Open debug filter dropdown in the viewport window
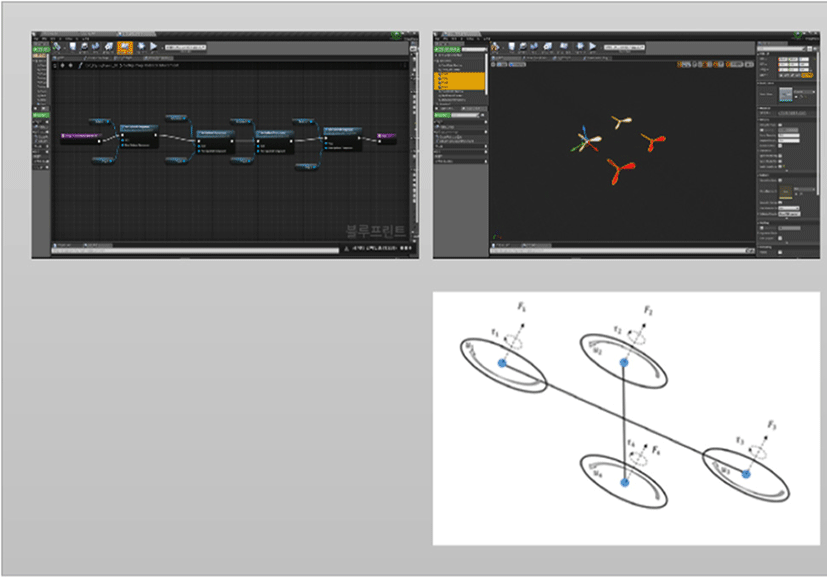Image resolution: width=827 pixels, height=577 pixels. 624,47
